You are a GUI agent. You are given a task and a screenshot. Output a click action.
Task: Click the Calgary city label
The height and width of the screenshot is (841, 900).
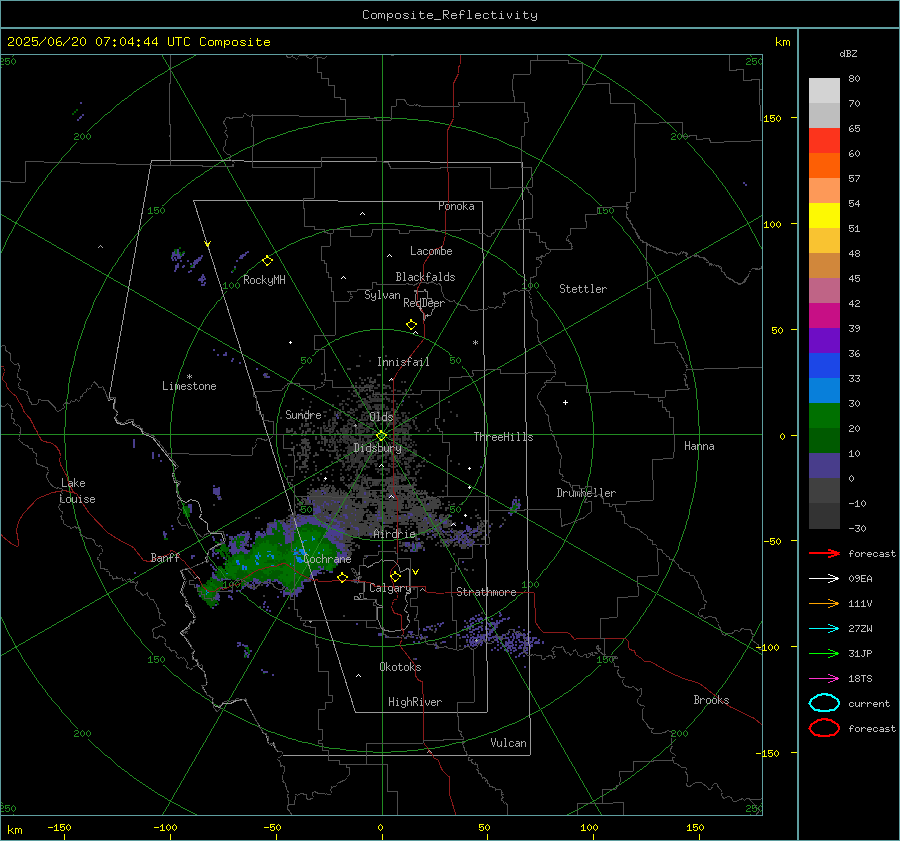pos(390,588)
